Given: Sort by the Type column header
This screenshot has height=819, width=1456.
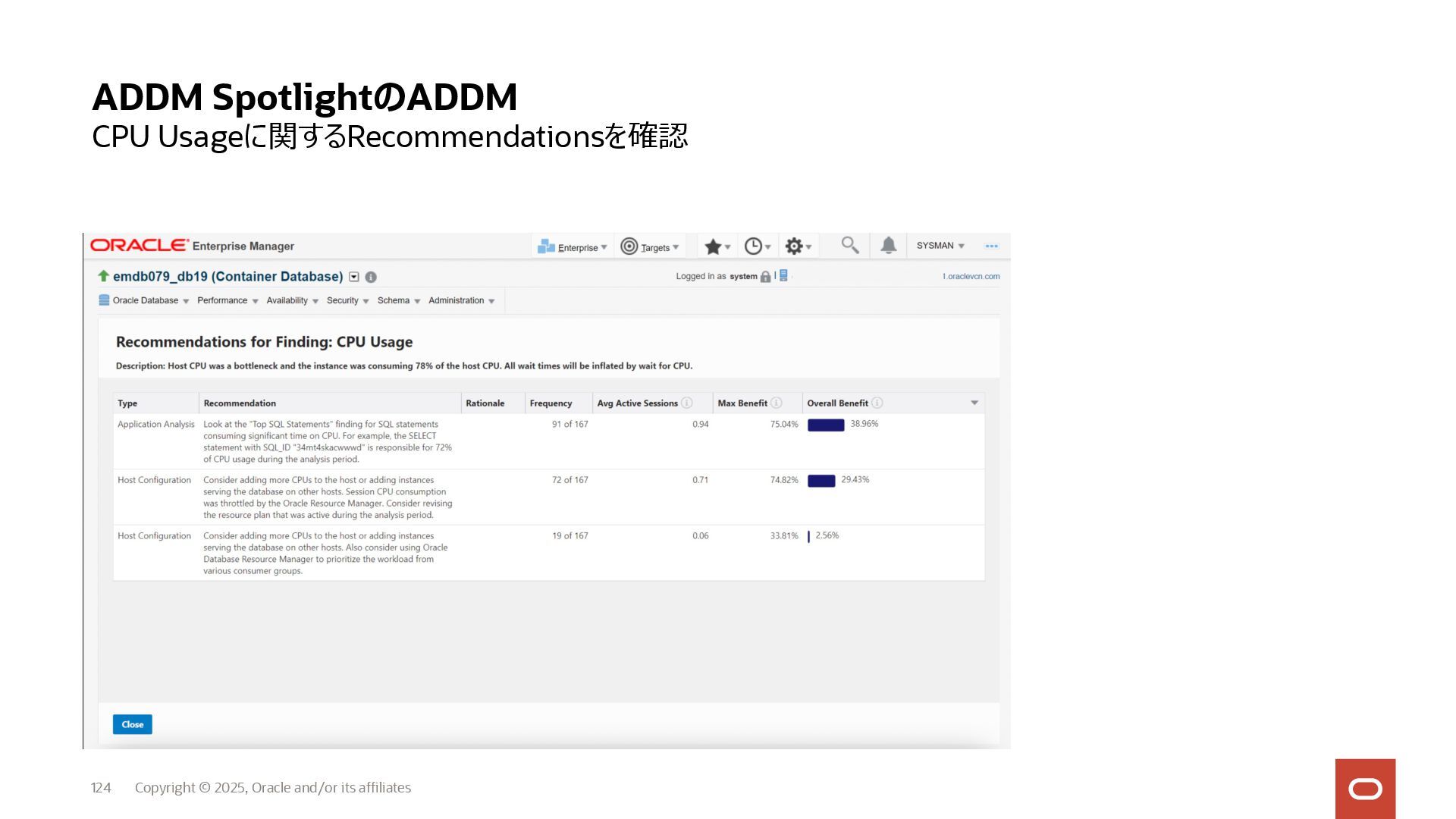Looking at the screenshot, I should [155, 403].
